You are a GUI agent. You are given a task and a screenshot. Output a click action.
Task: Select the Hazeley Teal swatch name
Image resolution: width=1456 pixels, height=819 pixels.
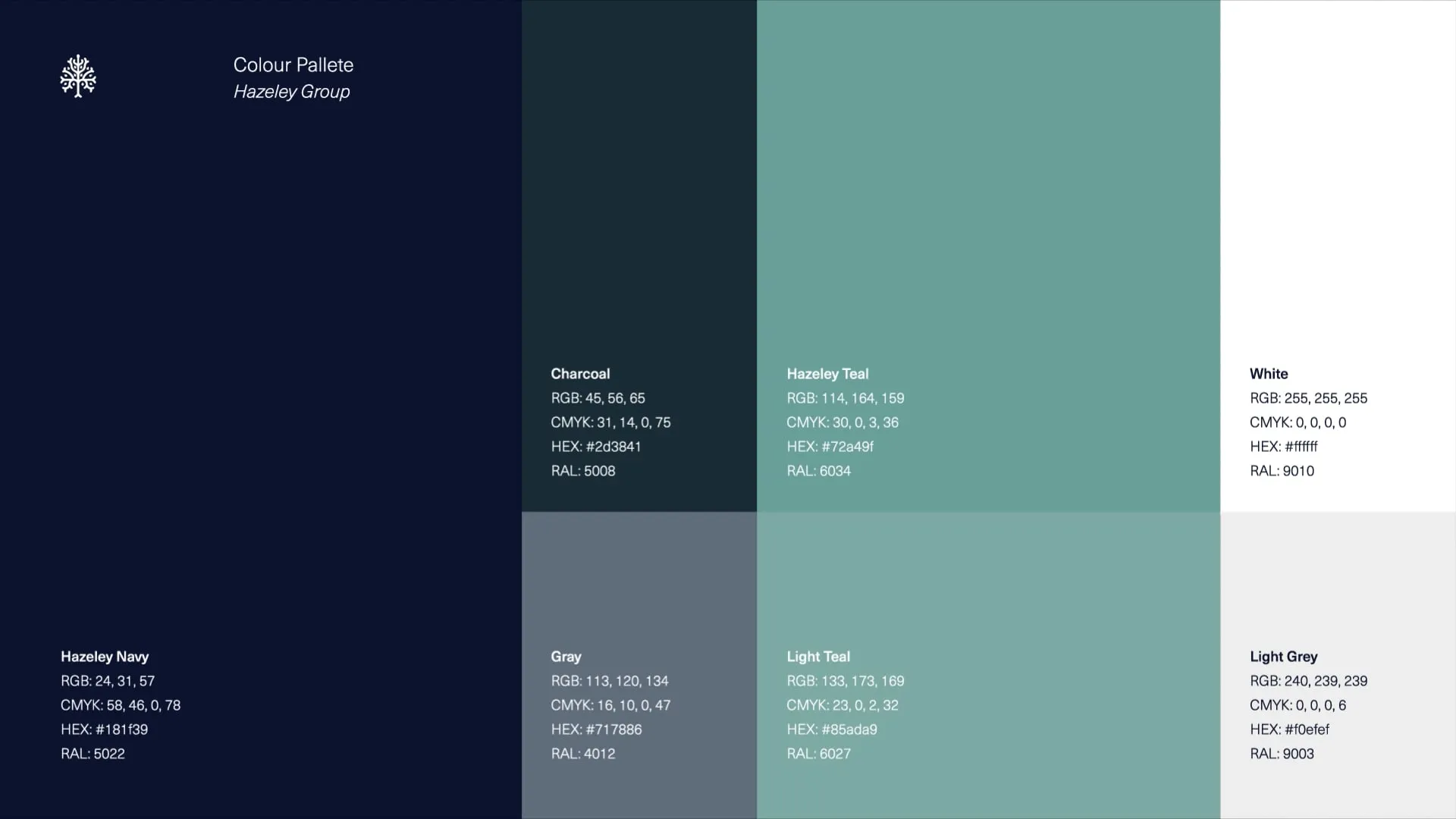tap(827, 374)
